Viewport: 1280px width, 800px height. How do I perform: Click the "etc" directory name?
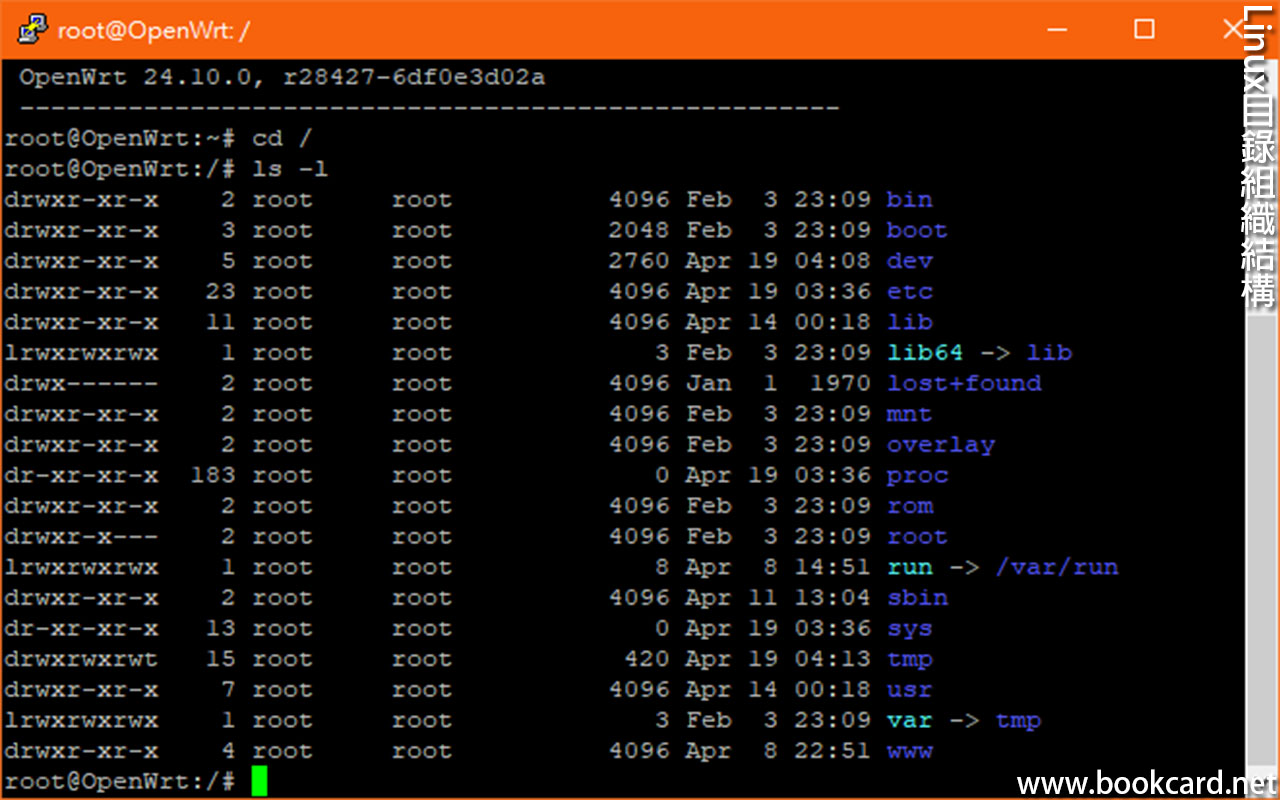point(909,292)
